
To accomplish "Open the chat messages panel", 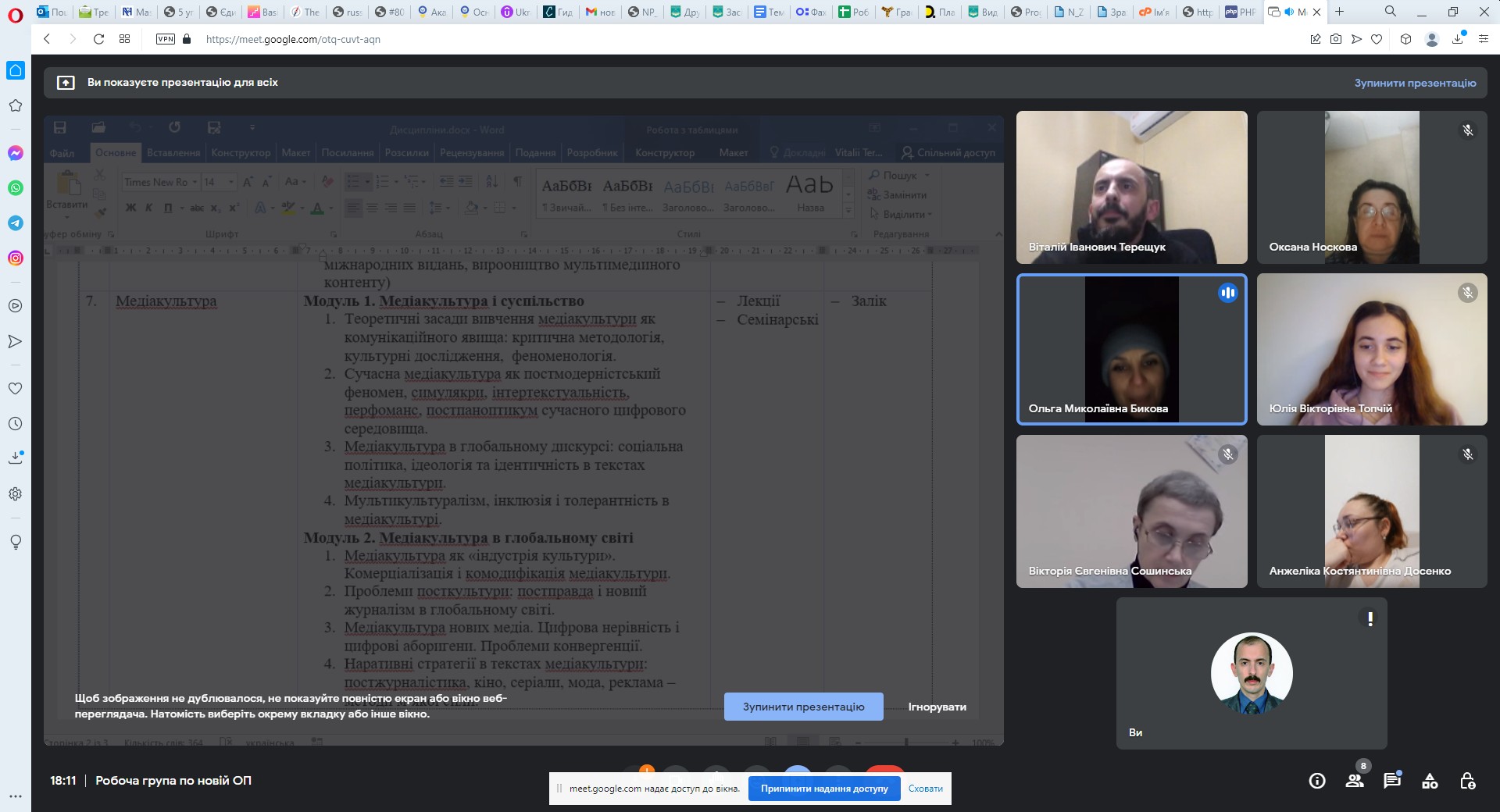I will coord(1392,781).
